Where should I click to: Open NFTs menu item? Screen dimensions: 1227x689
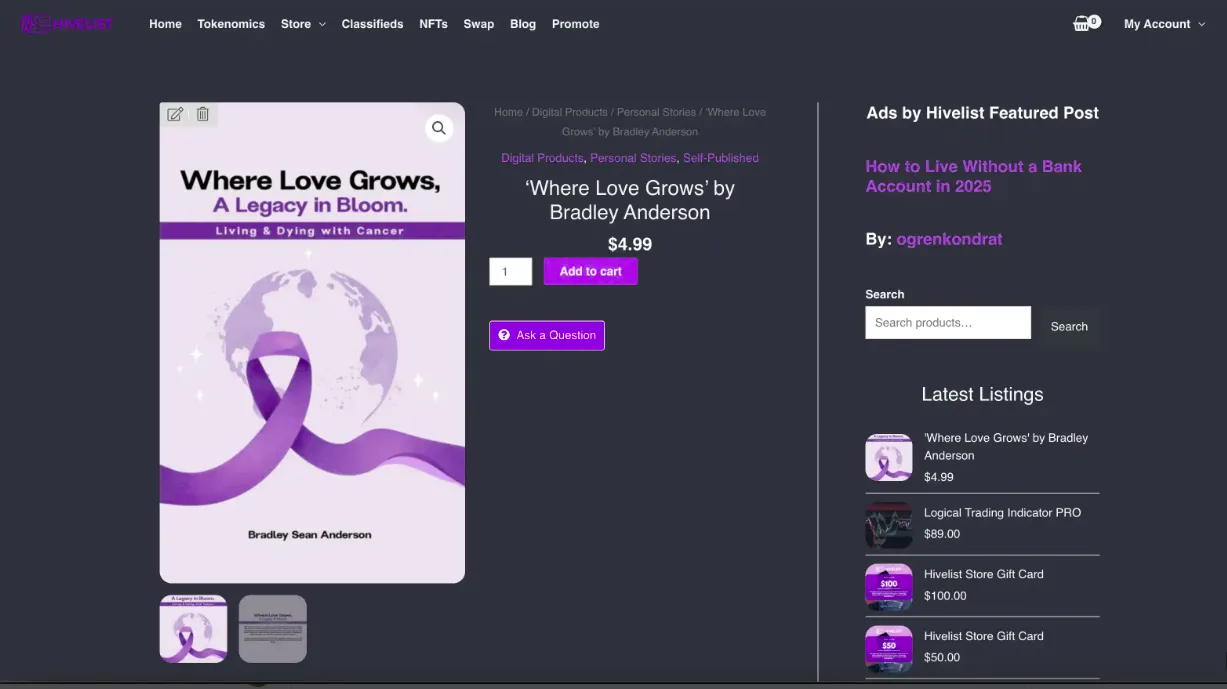coord(433,24)
